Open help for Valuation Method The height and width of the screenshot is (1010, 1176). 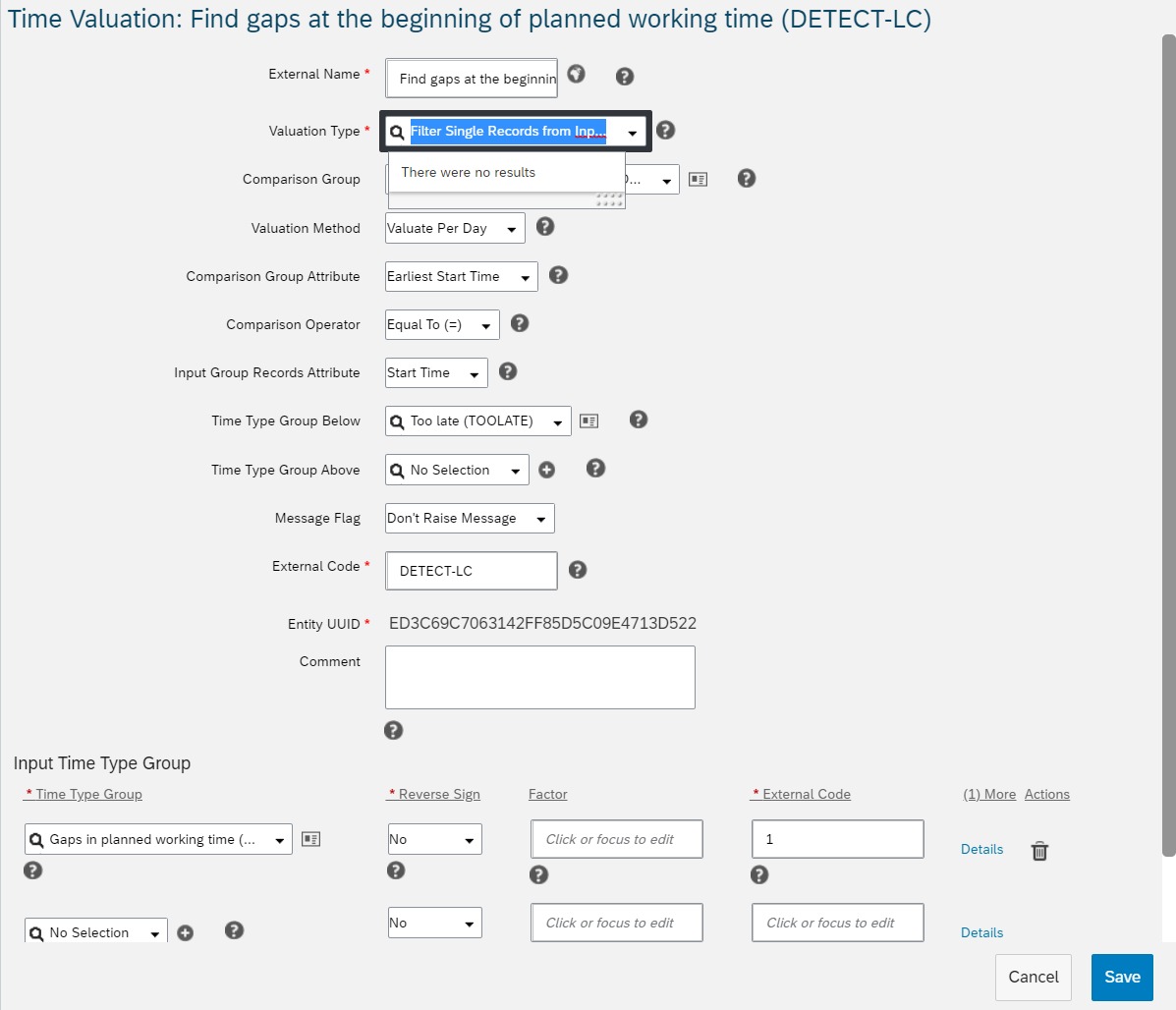545,226
